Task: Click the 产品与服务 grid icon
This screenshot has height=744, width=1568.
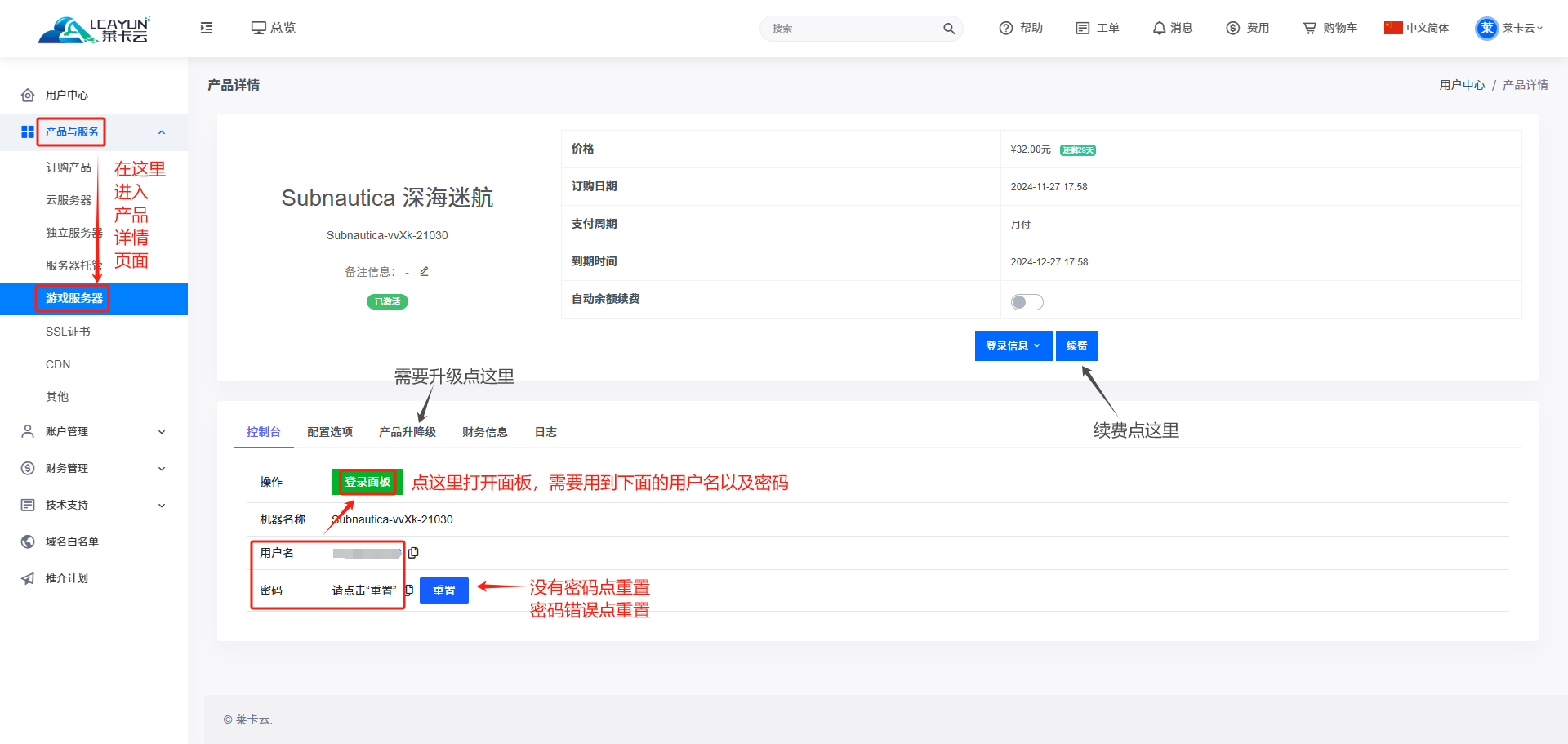Action: [28, 131]
